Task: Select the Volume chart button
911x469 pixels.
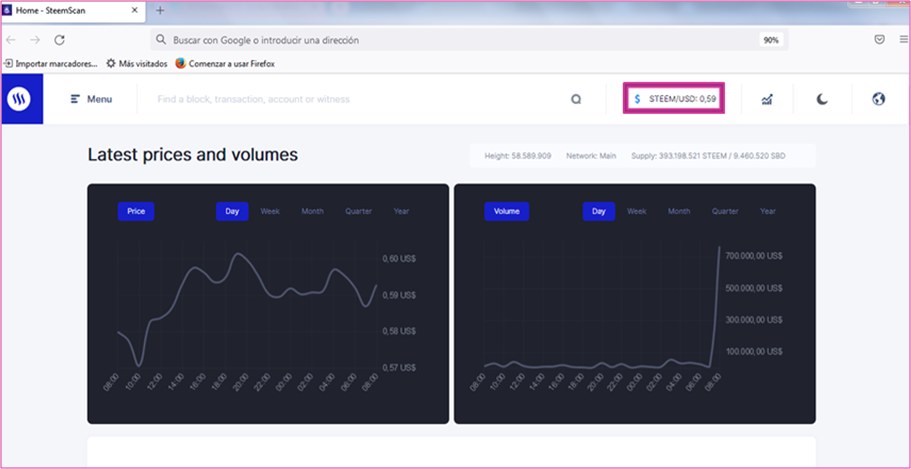Action: (x=507, y=212)
